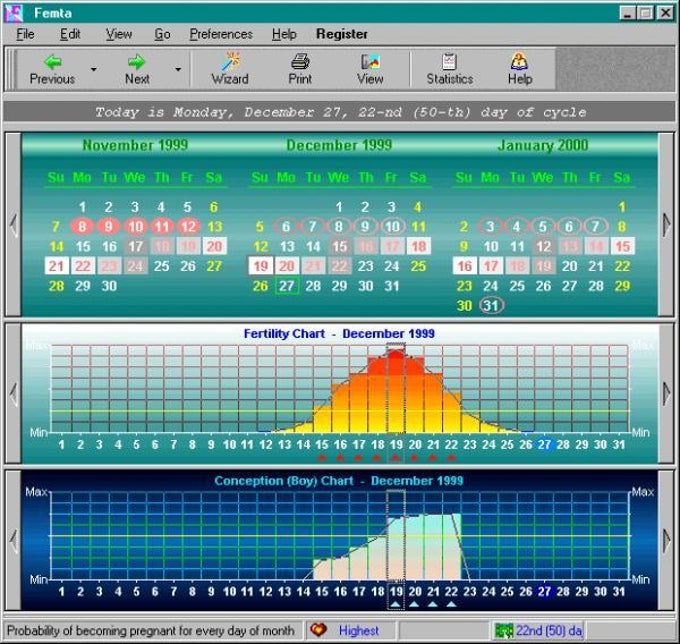Go forward in Fertility Chart panel
Viewport: 680px width, 644px height.
point(666,394)
